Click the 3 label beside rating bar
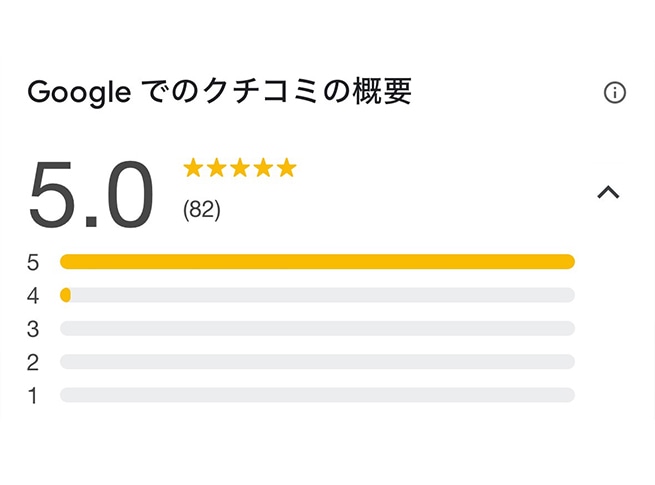This screenshot has width=655, height=485. pos(33,329)
